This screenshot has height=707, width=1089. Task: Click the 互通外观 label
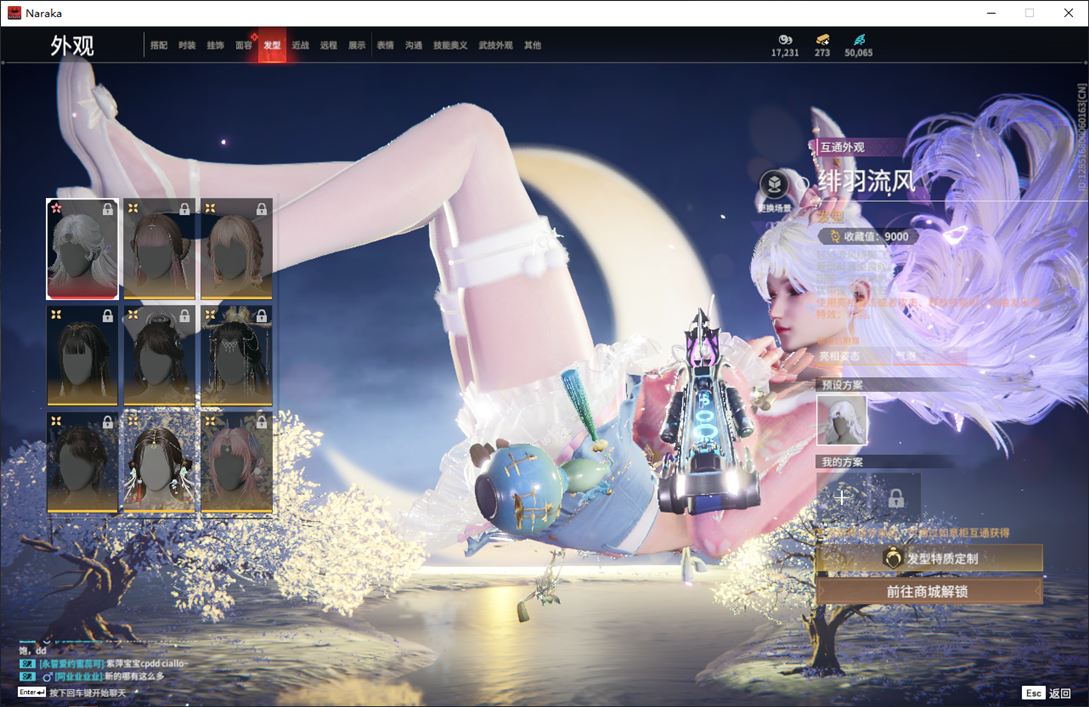coord(842,147)
